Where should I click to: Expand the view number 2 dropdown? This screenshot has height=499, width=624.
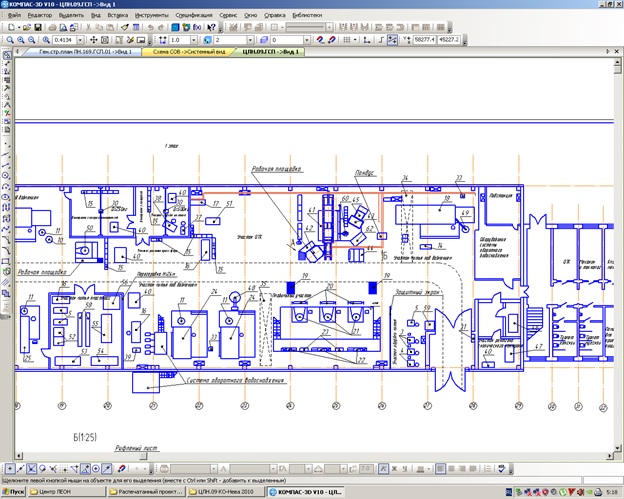point(250,40)
